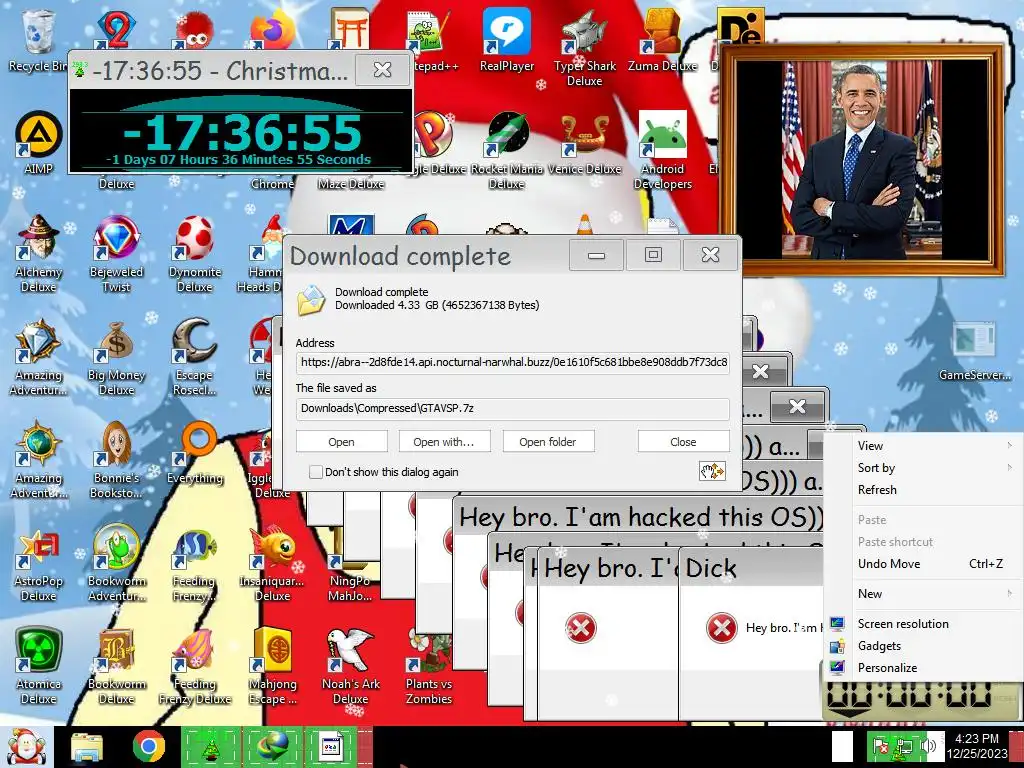Launch the AIMP desktop shortcut
The width and height of the screenshot is (1024, 768).
[x=39, y=144]
